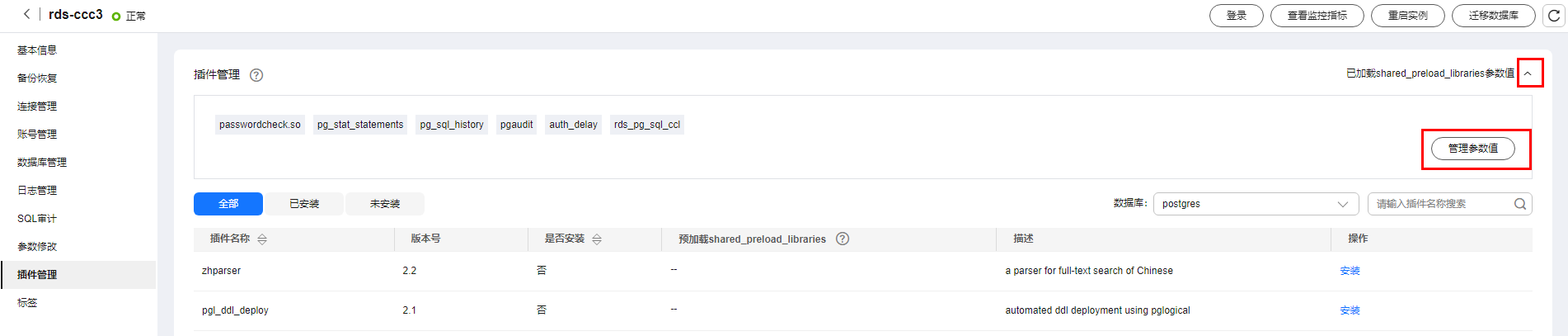This screenshot has height=336, width=1568.
Task: Click the 登录 button
Action: tap(1236, 16)
